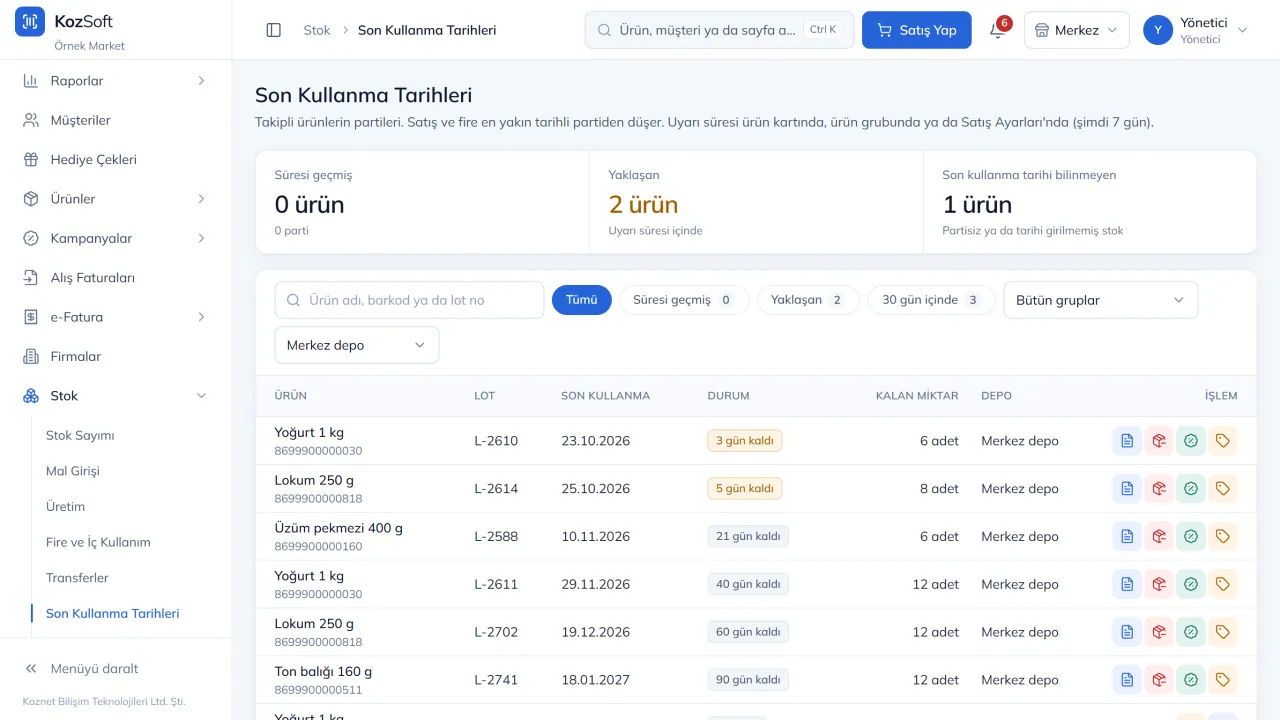Expand the Kampanyalar menu

[x=115, y=238]
